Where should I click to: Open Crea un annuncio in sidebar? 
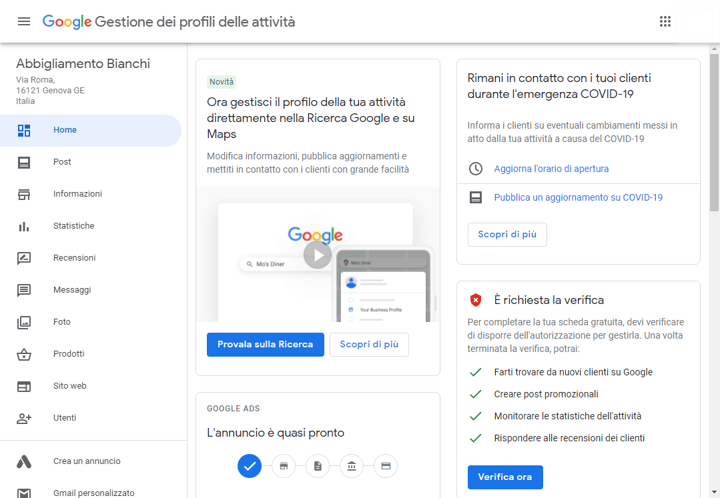90,461
